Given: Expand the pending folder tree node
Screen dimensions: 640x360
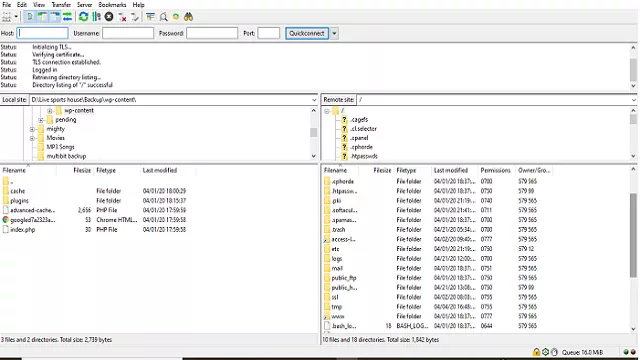Looking at the screenshot, I should (41, 120).
